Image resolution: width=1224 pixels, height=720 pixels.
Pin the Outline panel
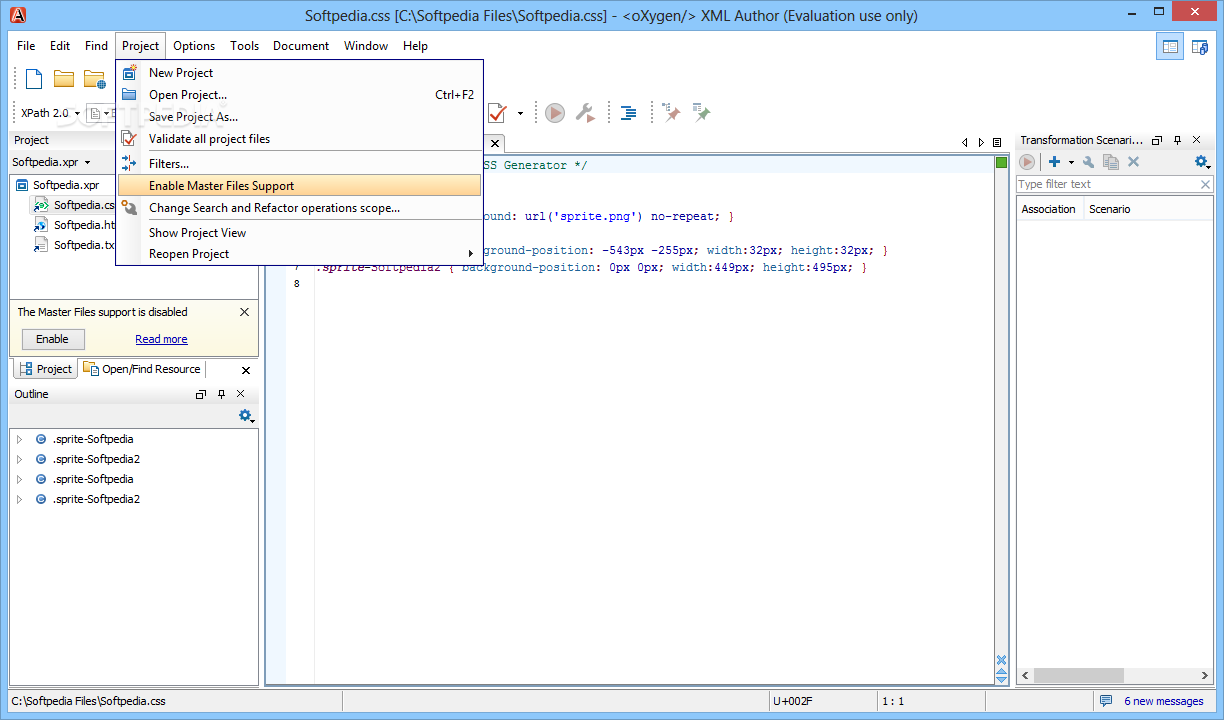click(221, 395)
